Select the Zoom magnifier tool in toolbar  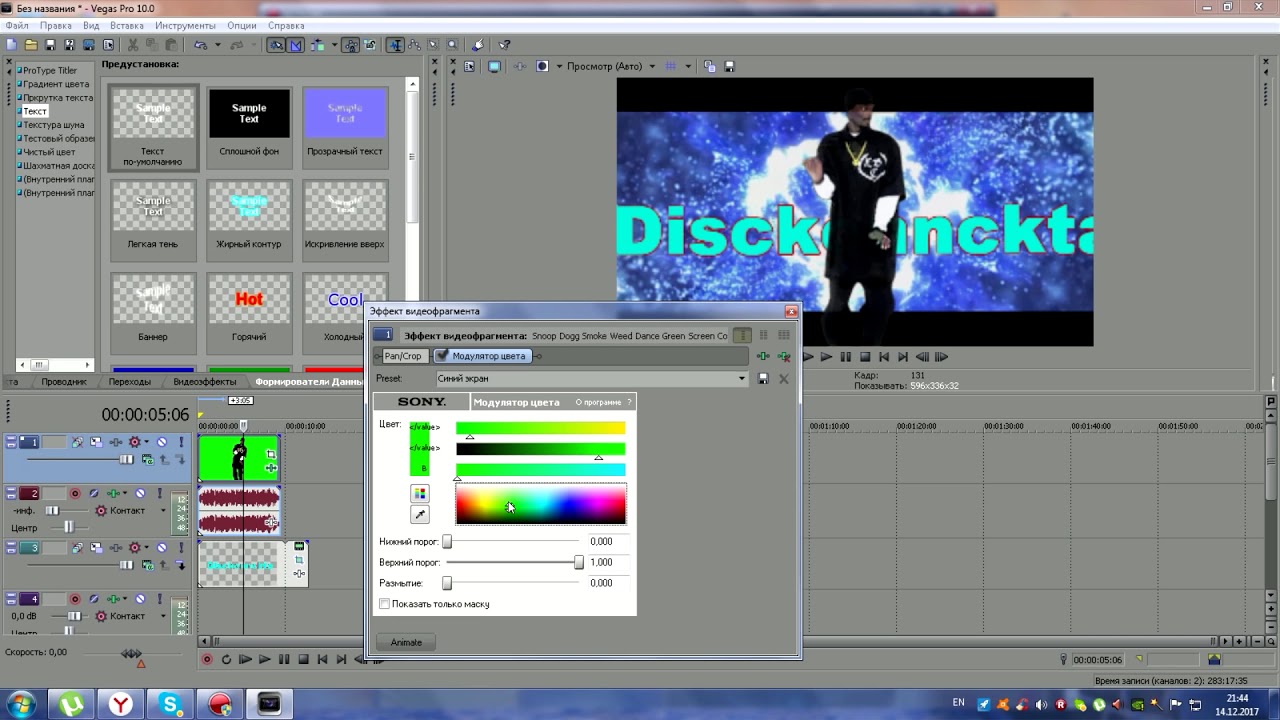coord(452,44)
